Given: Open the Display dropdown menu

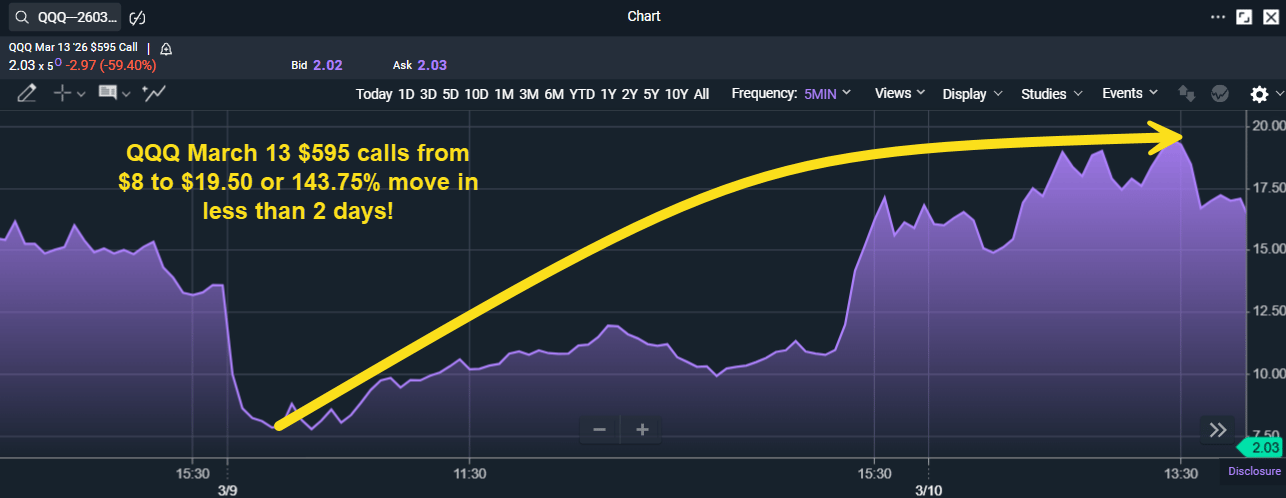Looking at the screenshot, I should click(x=972, y=94).
